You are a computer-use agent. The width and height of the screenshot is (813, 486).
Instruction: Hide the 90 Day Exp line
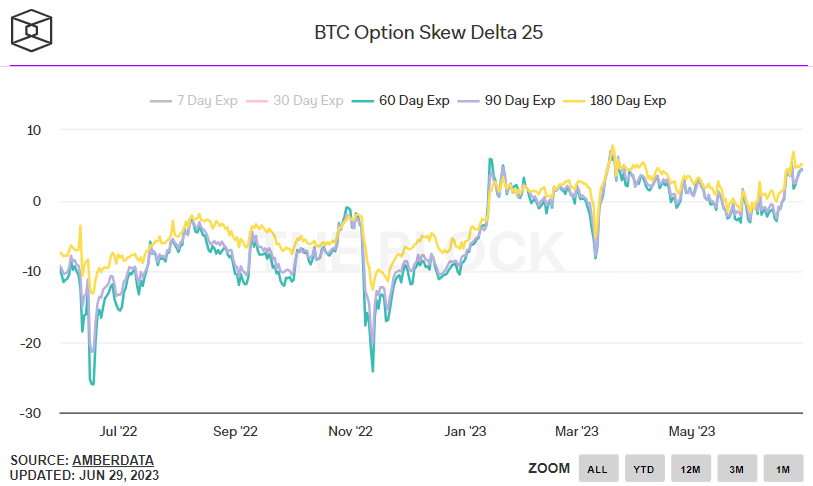[506, 101]
